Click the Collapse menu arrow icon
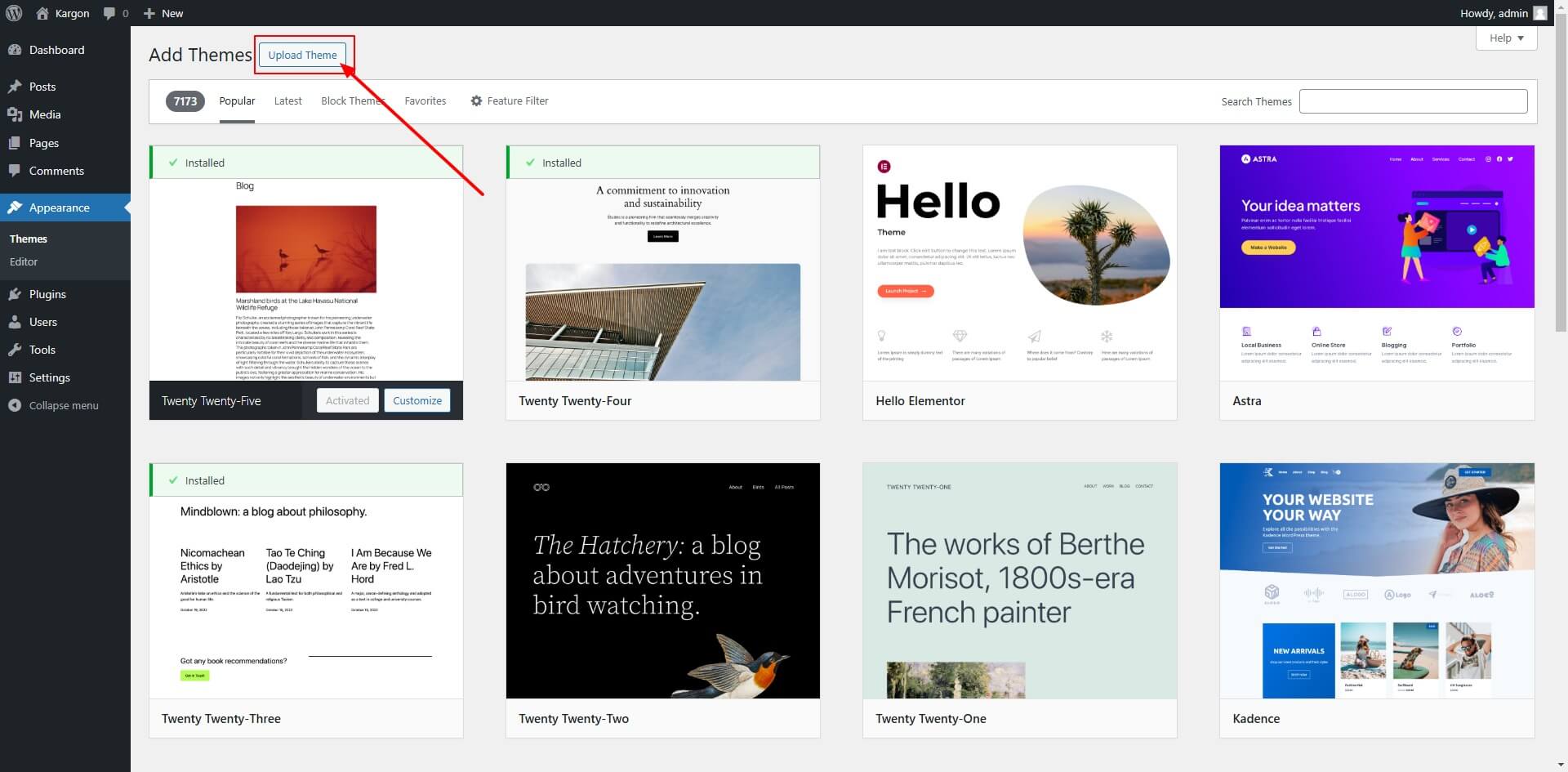Image resolution: width=1568 pixels, height=772 pixels. click(15, 405)
